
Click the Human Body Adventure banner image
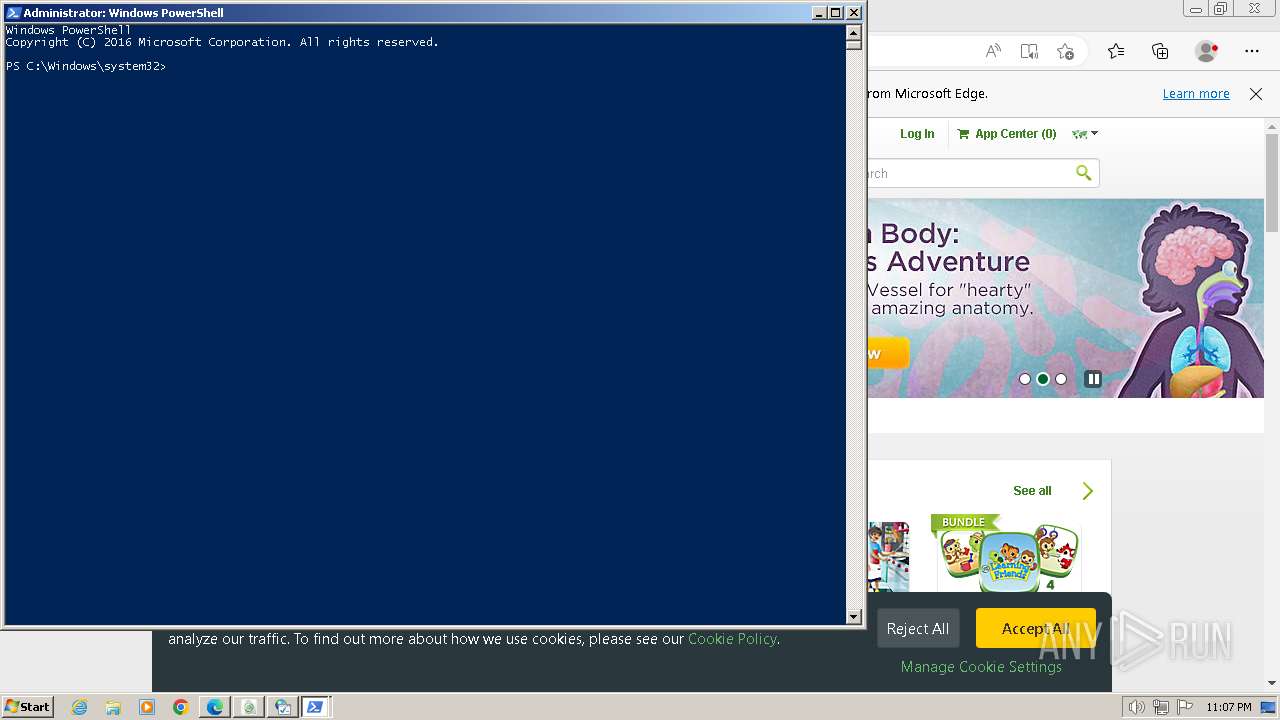tap(1066, 298)
